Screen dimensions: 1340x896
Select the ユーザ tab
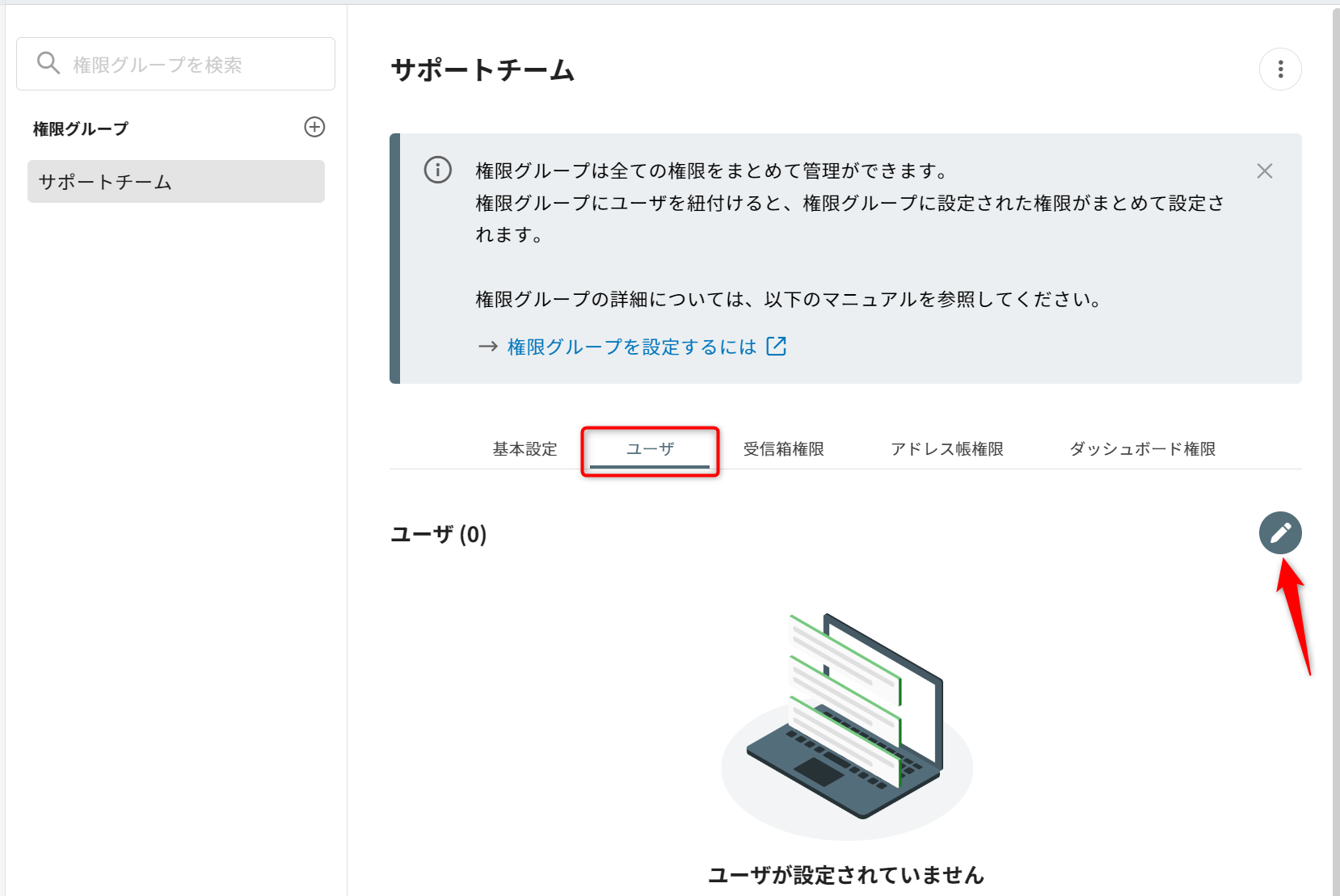click(650, 449)
